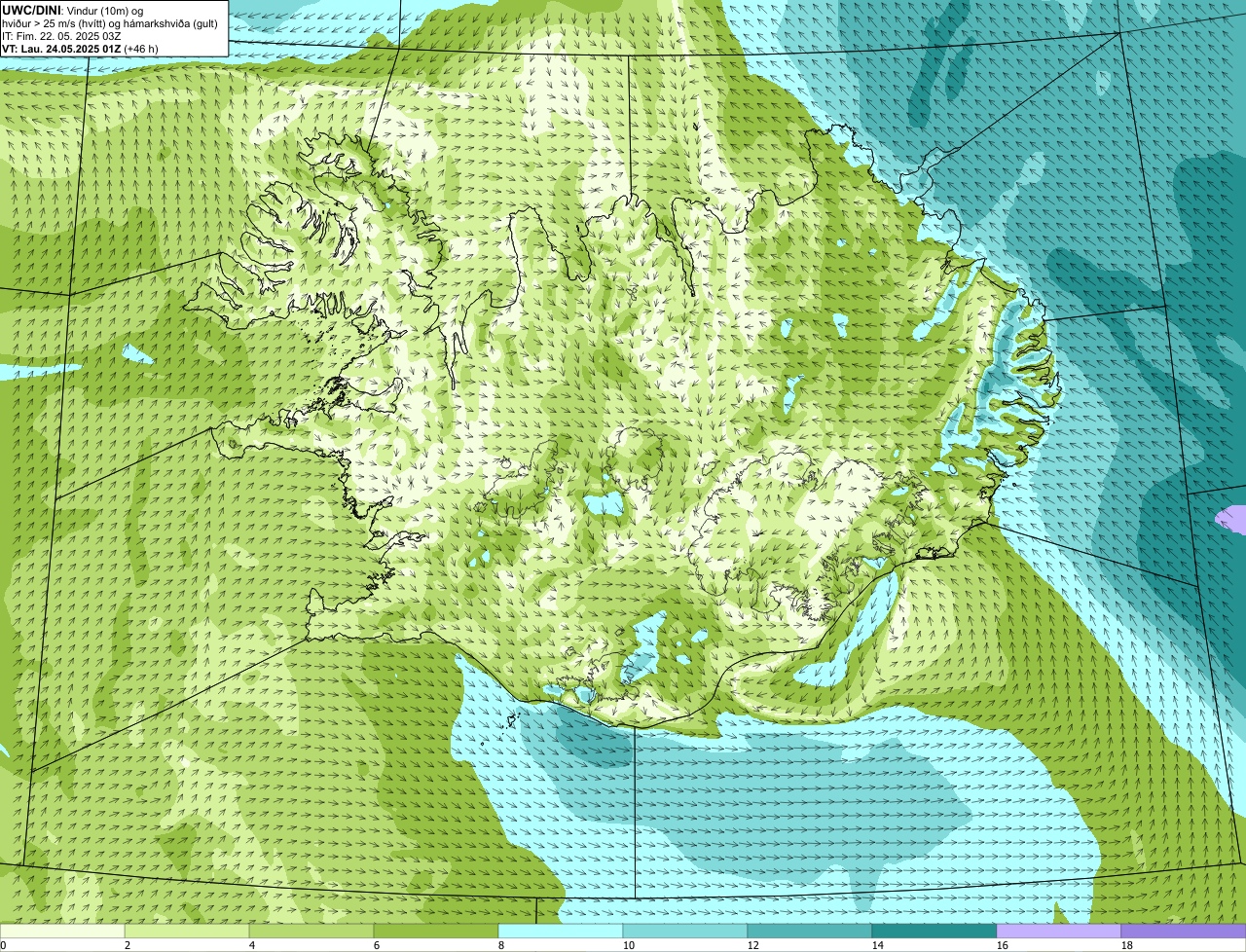Click the scale label "0"
Image resolution: width=1246 pixels, height=952 pixels.
4,945
